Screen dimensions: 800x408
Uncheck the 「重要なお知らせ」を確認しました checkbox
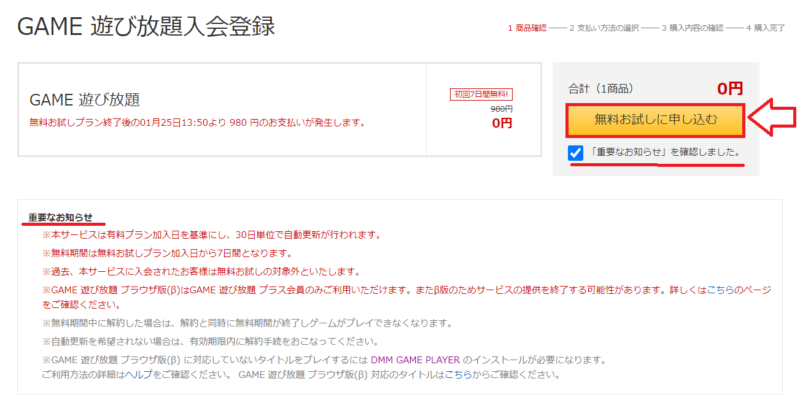(x=576, y=152)
